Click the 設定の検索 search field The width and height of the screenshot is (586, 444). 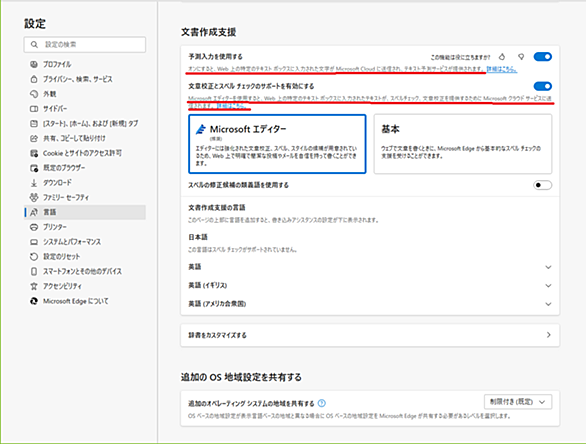(85, 44)
